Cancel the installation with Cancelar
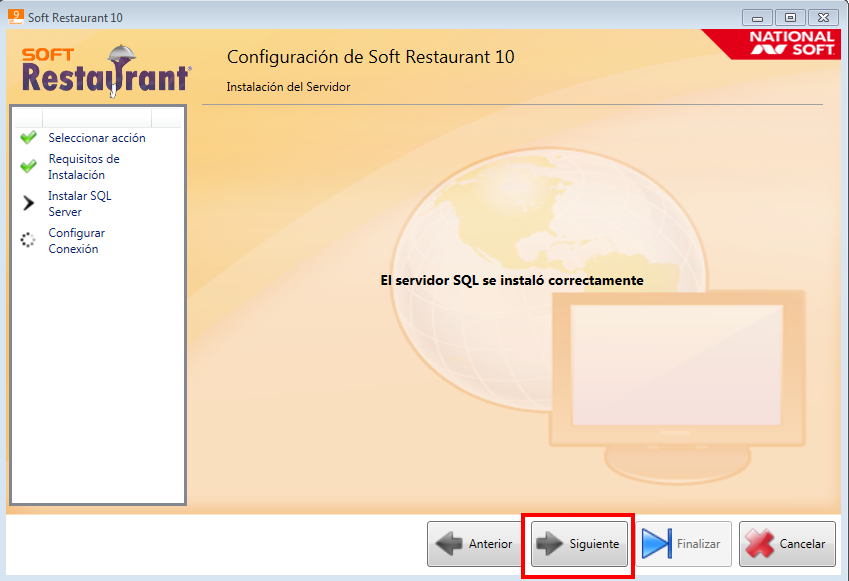The width and height of the screenshot is (849, 581). tap(787, 544)
